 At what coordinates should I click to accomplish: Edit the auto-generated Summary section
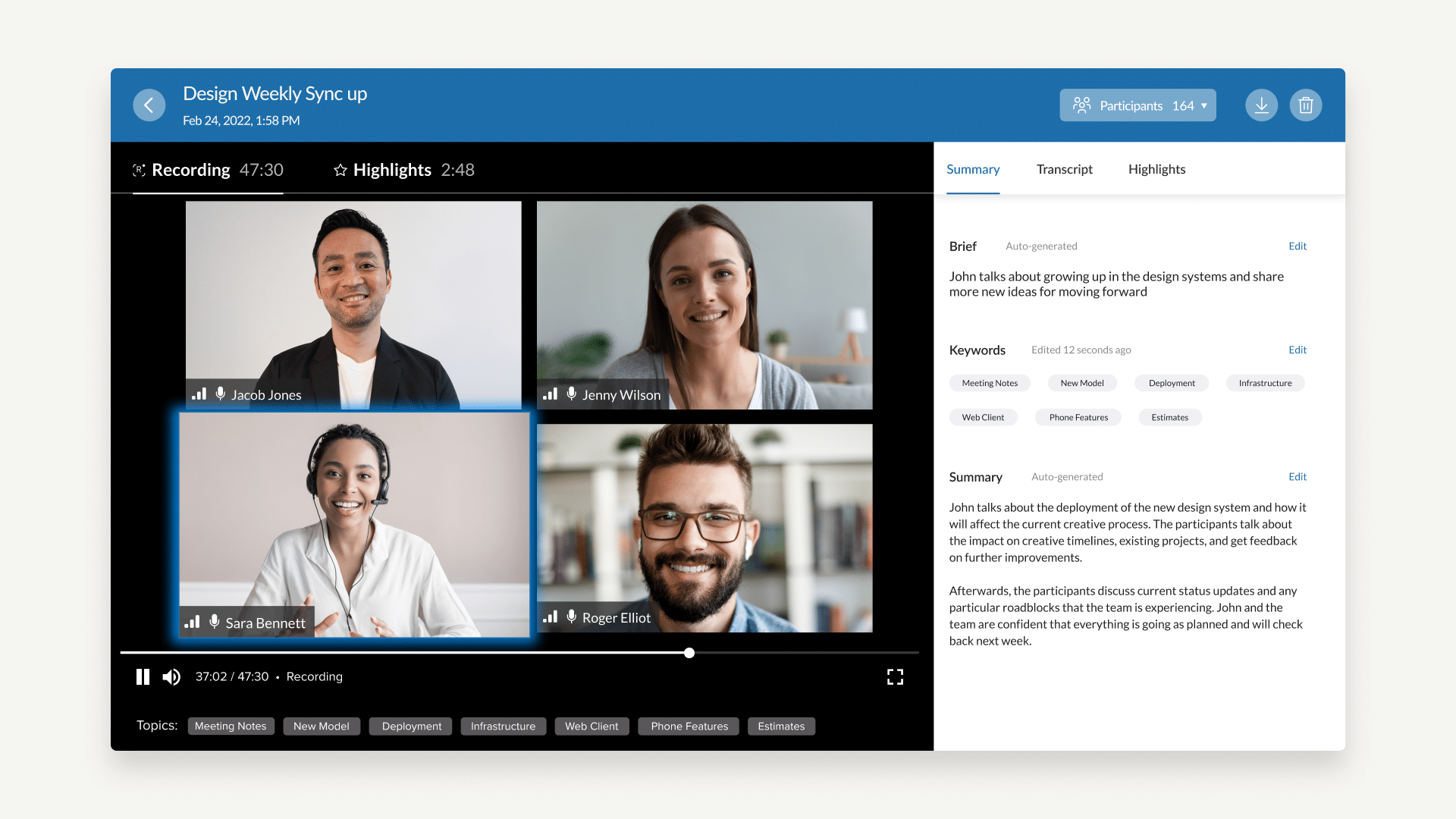(1297, 476)
